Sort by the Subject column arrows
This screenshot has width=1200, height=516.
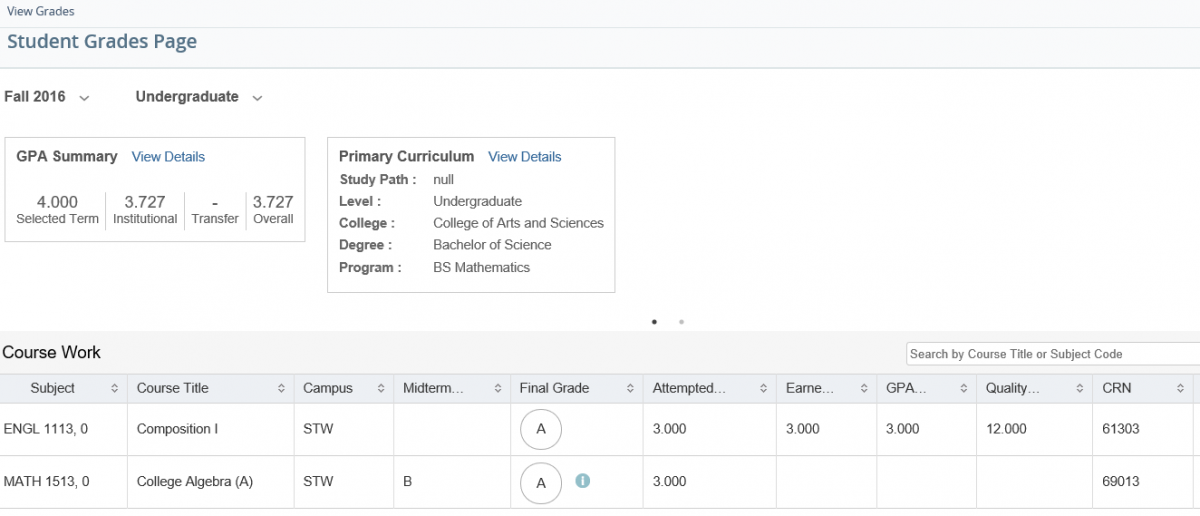click(x=114, y=388)
